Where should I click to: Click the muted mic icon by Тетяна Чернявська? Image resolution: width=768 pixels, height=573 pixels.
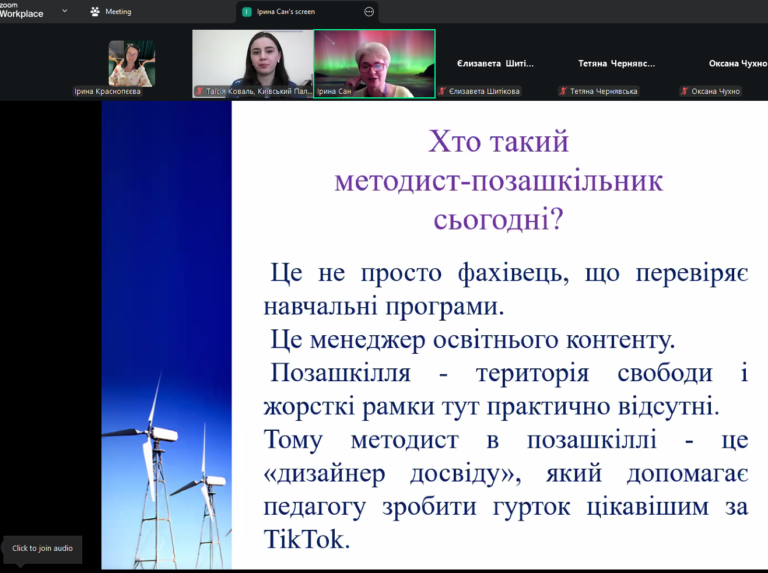click(564, 91)
